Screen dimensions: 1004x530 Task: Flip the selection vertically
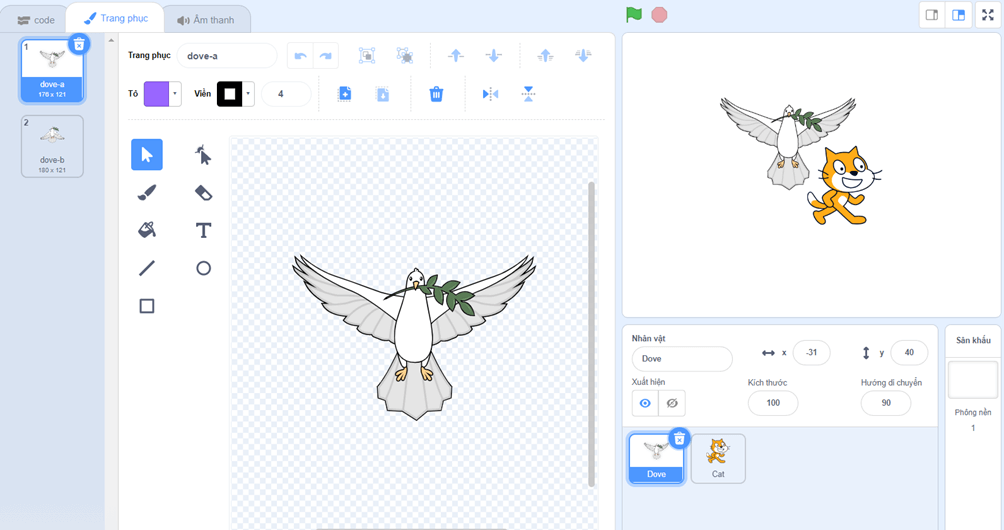pos(528,94)
